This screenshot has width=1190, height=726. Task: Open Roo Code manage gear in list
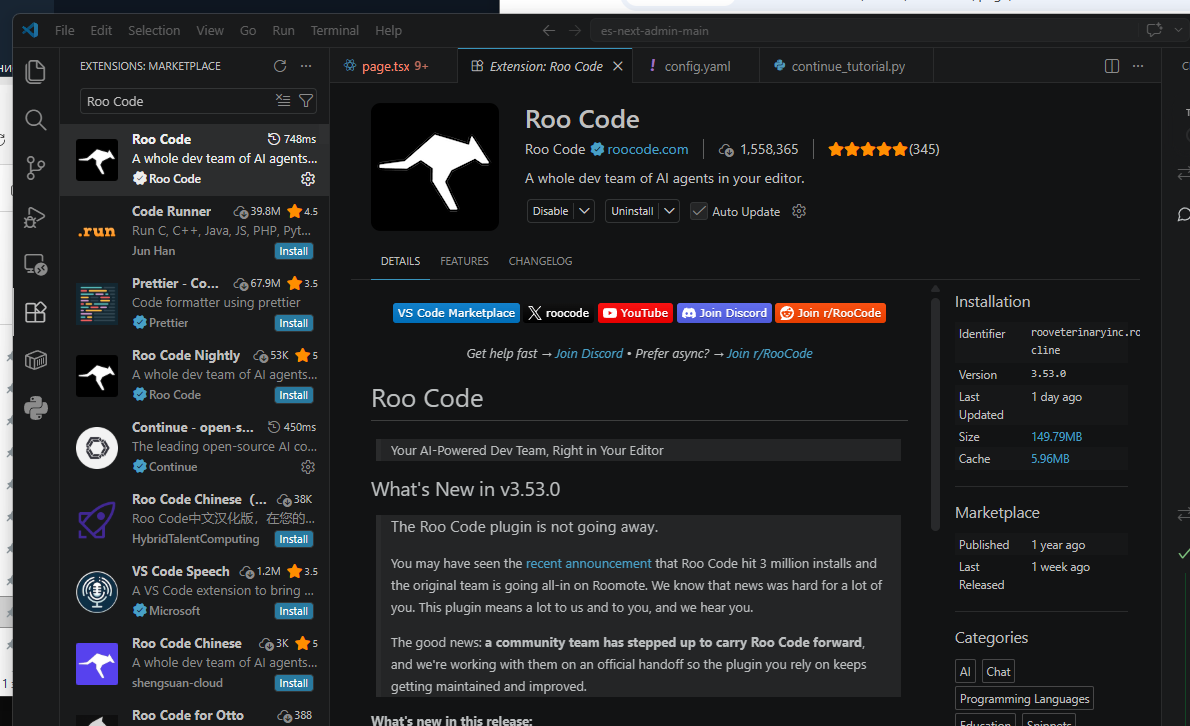tap(307, 179)
